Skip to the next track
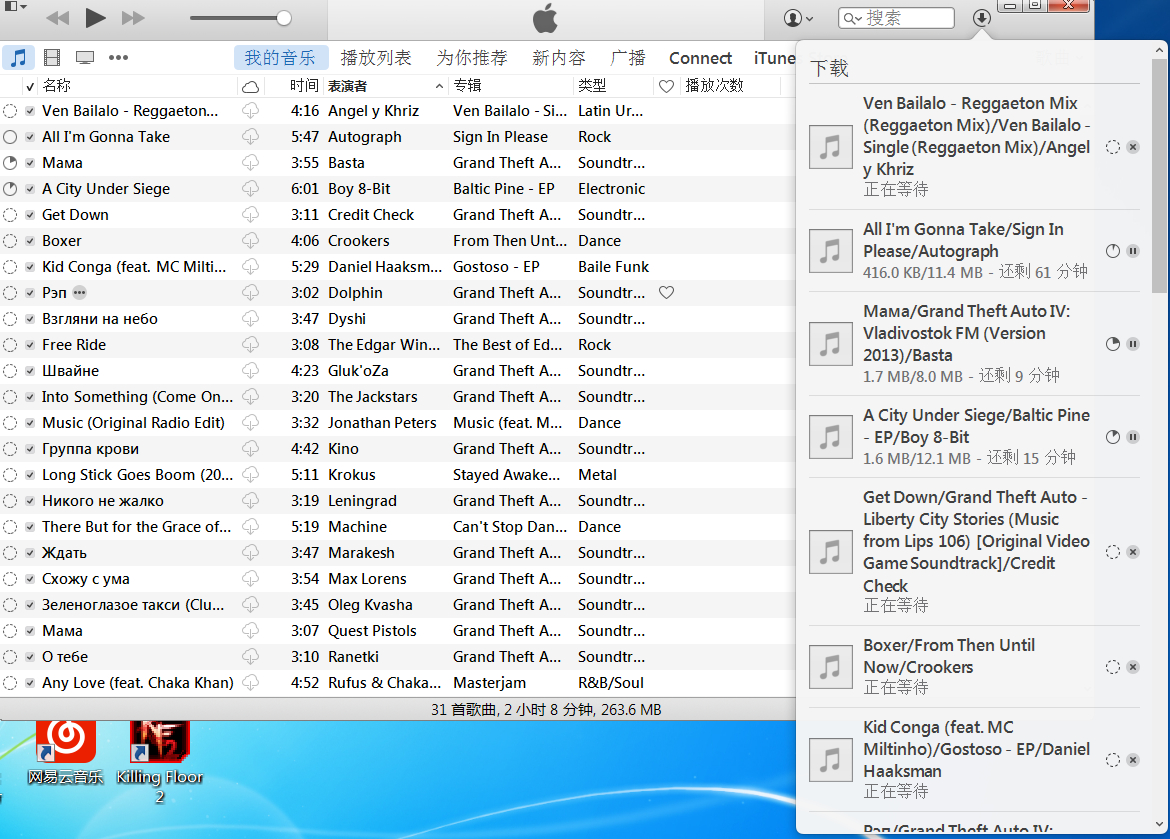The image size is (1170, 839). [132, 18]
